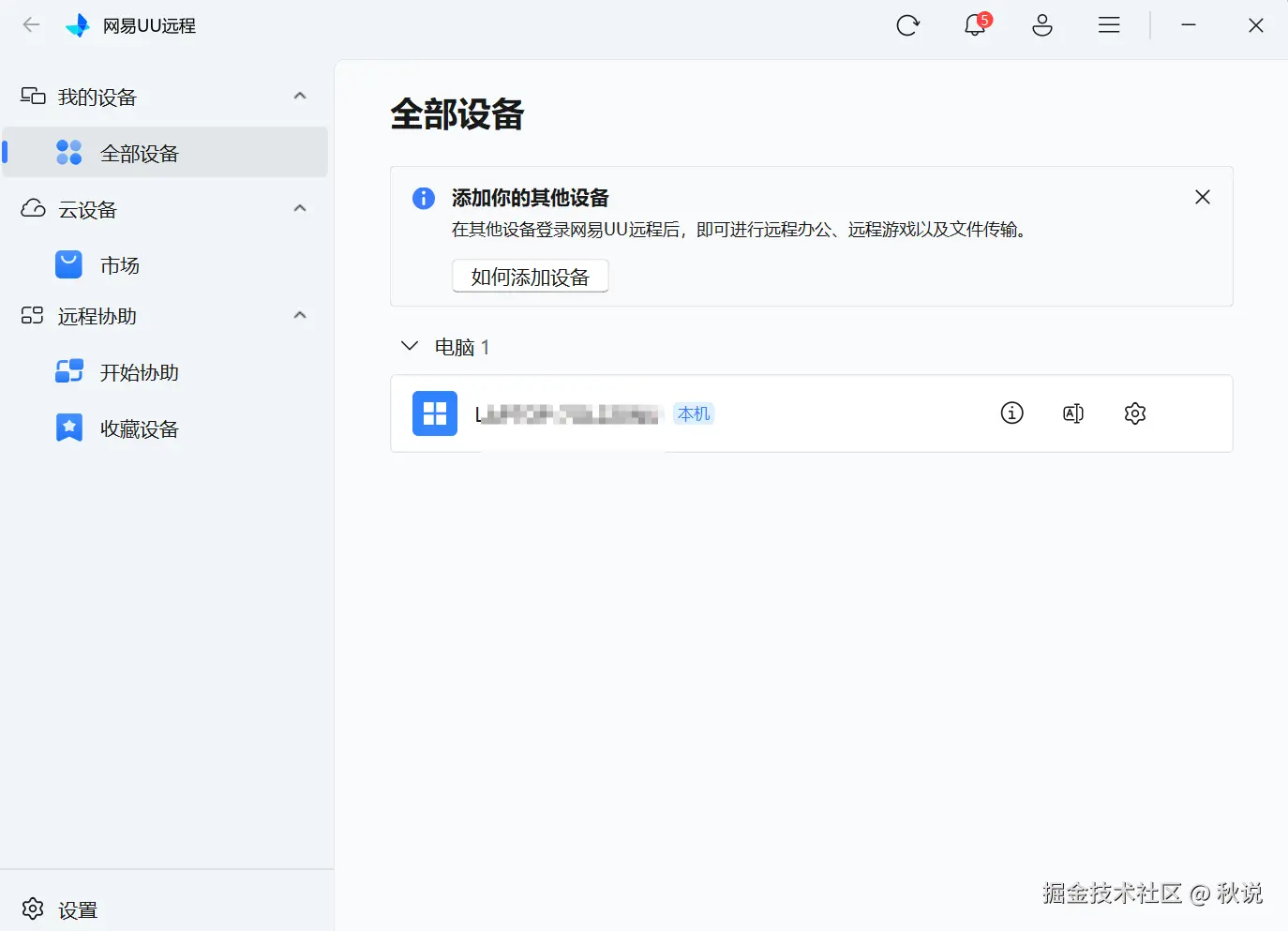This screenshot has height=931, width=1288.
Task: Select the local device row name
Action: pyautogui.click(x=570, y=413)
